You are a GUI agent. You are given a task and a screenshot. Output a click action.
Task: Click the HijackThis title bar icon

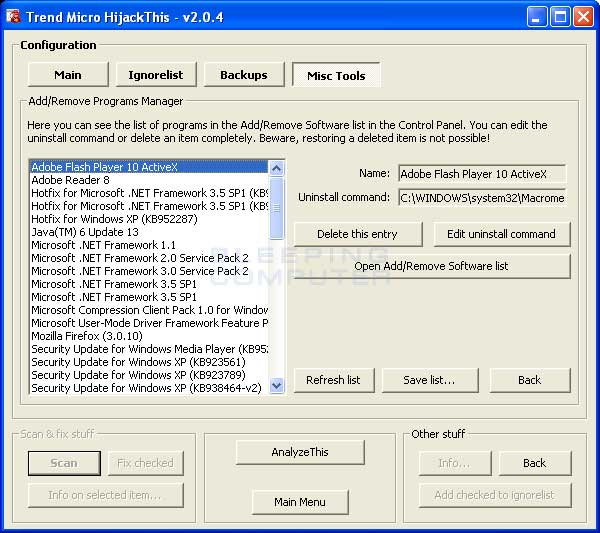pyautogui.click(x=13, y=17)
